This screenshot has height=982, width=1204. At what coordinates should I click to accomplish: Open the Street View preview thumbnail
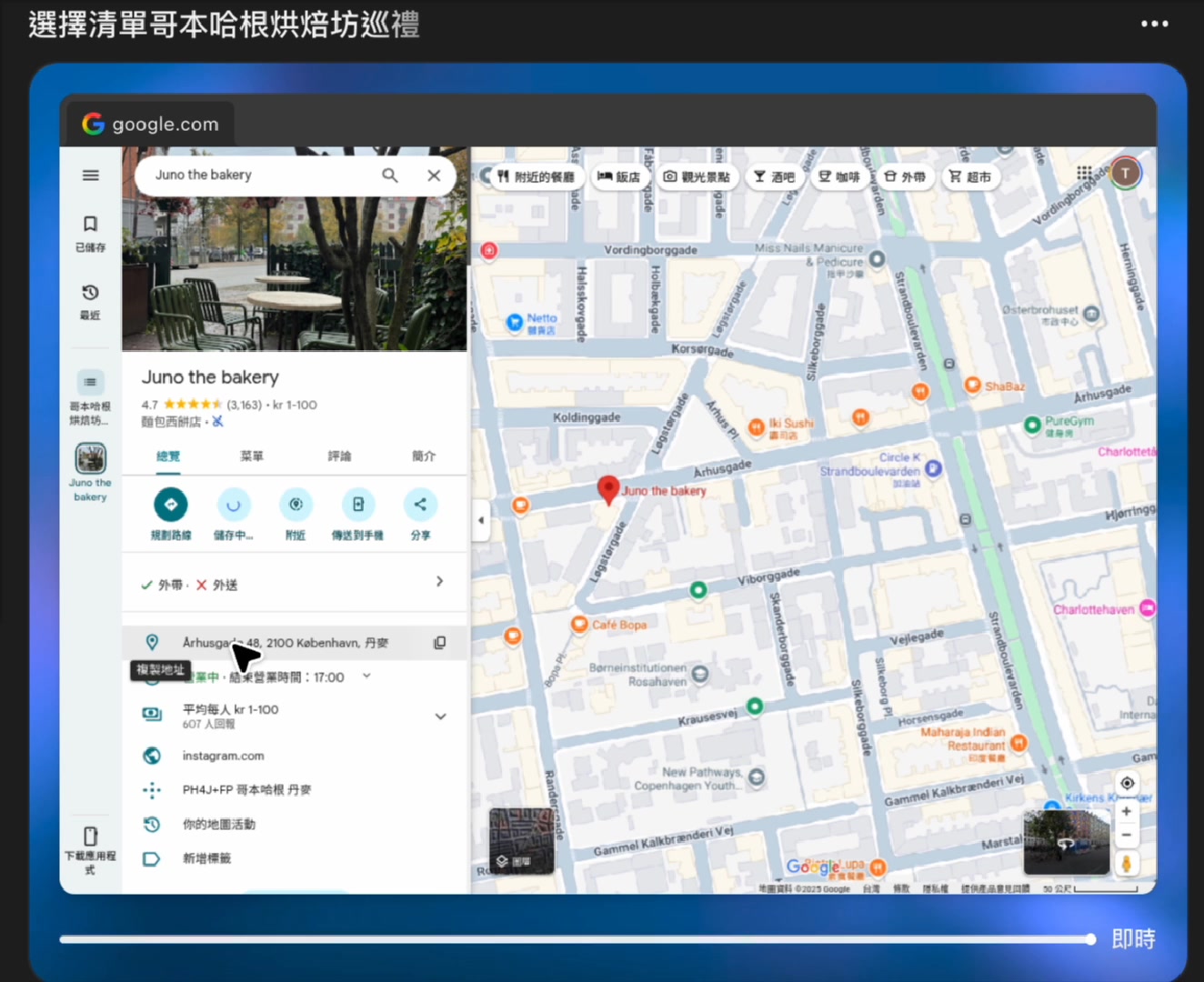click(1067, 842)
